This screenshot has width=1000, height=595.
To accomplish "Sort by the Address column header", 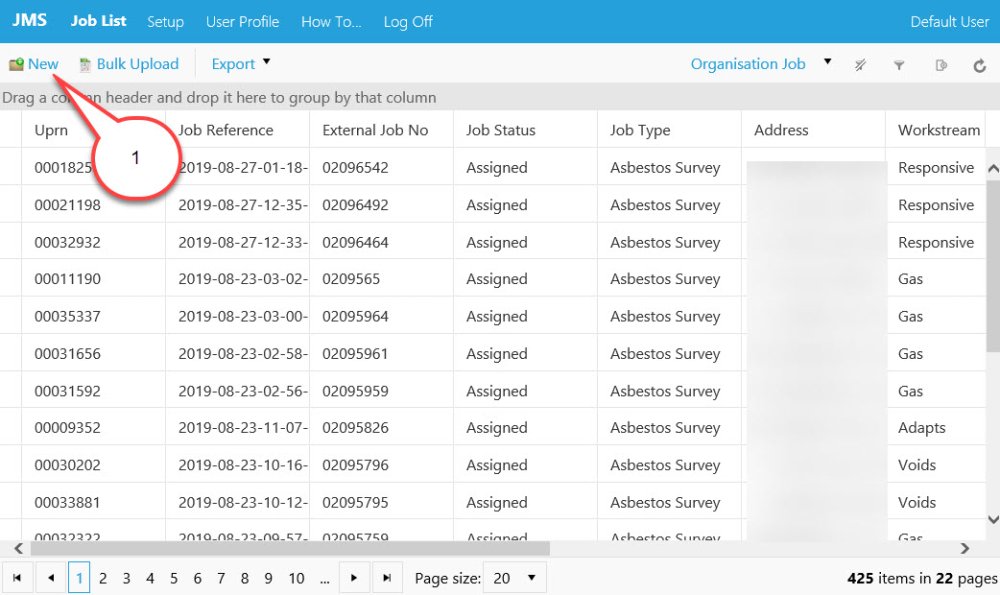I will (x=781, y=130).
